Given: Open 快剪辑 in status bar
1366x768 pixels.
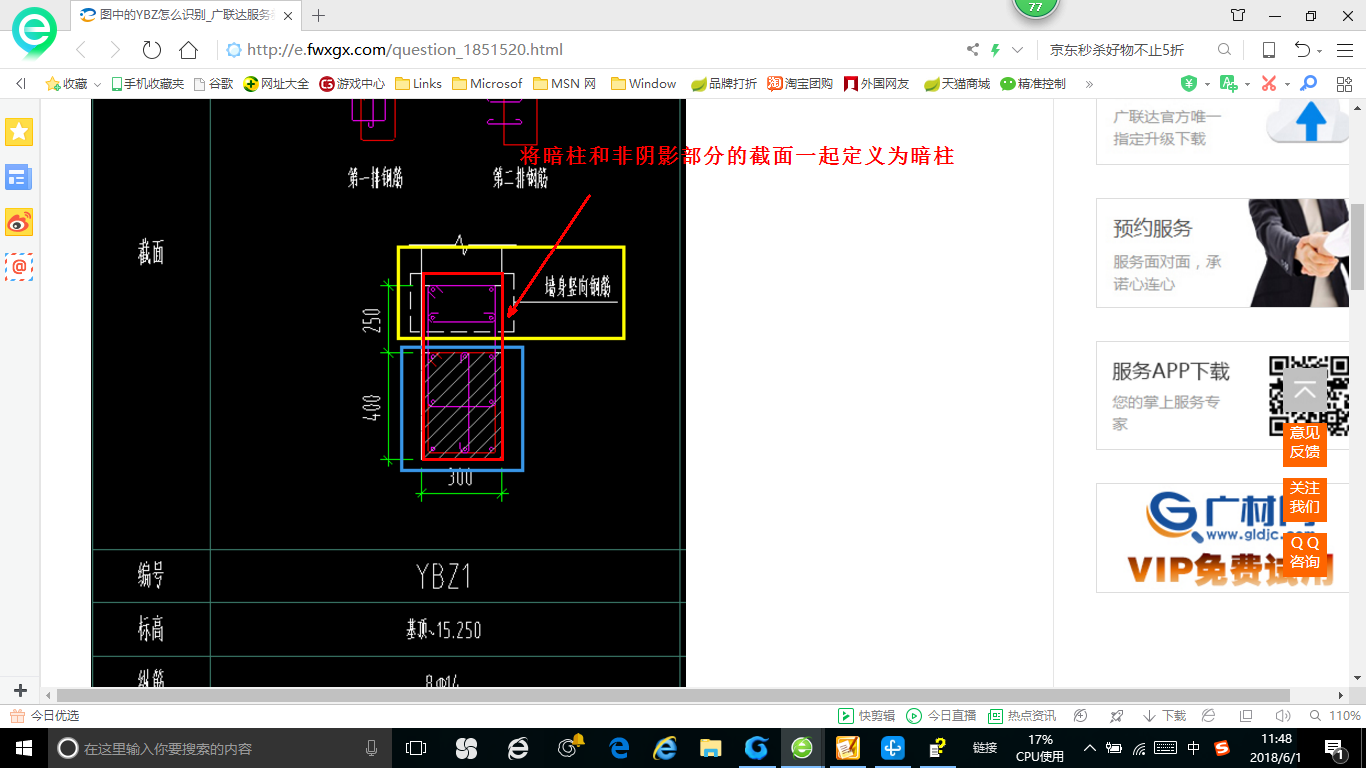Looking at the screenshot, I should [866, 716].
